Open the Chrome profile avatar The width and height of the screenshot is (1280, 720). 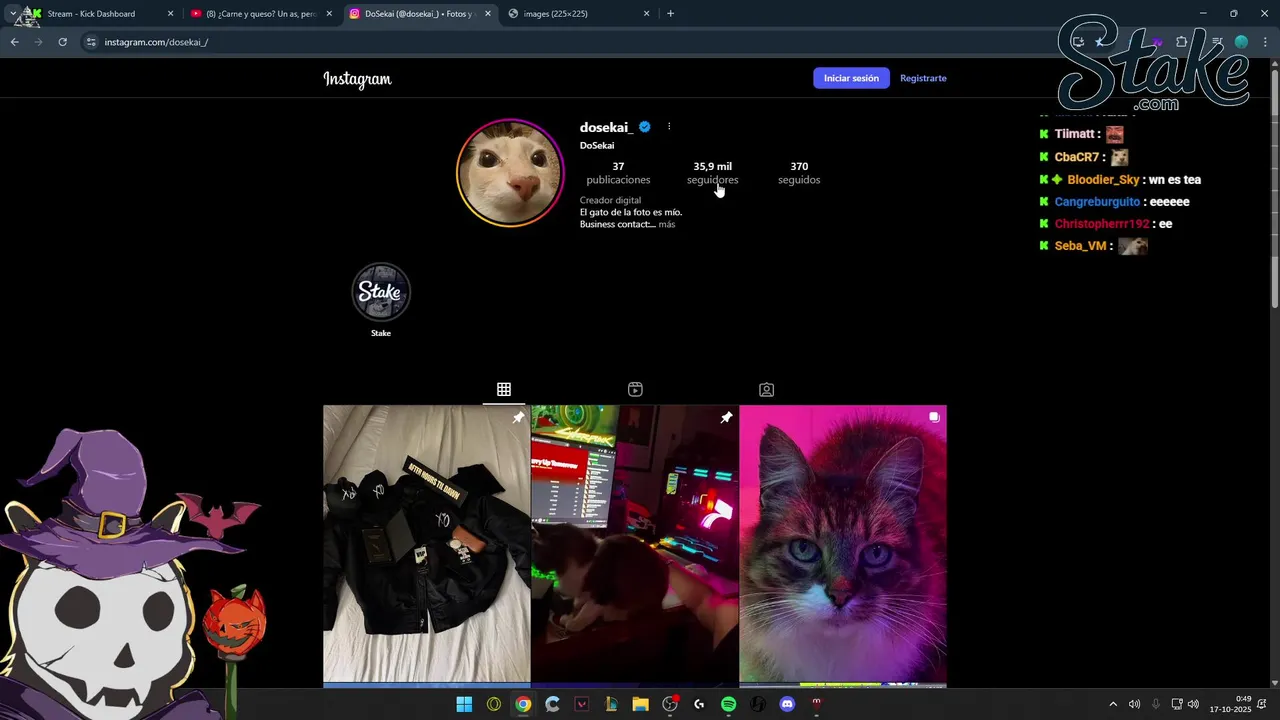pyautogui.click(x=1241, y=42)
